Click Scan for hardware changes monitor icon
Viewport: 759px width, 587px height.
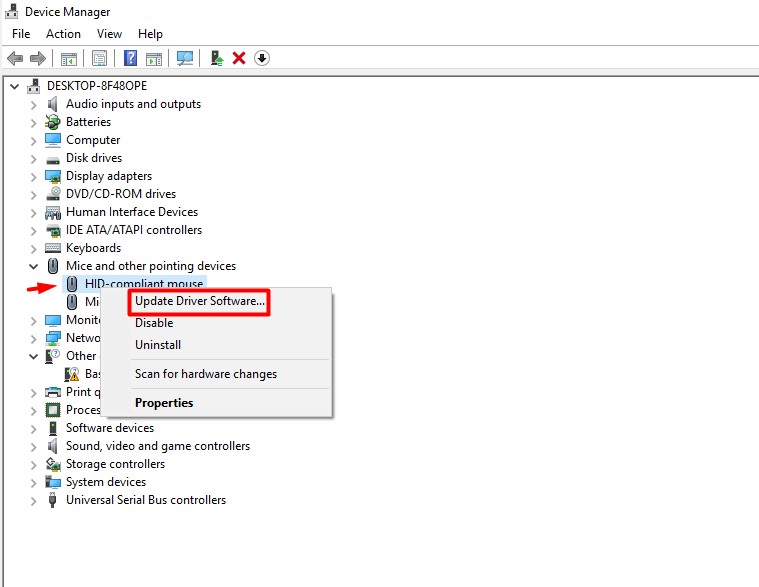click(x=184, y=59)
